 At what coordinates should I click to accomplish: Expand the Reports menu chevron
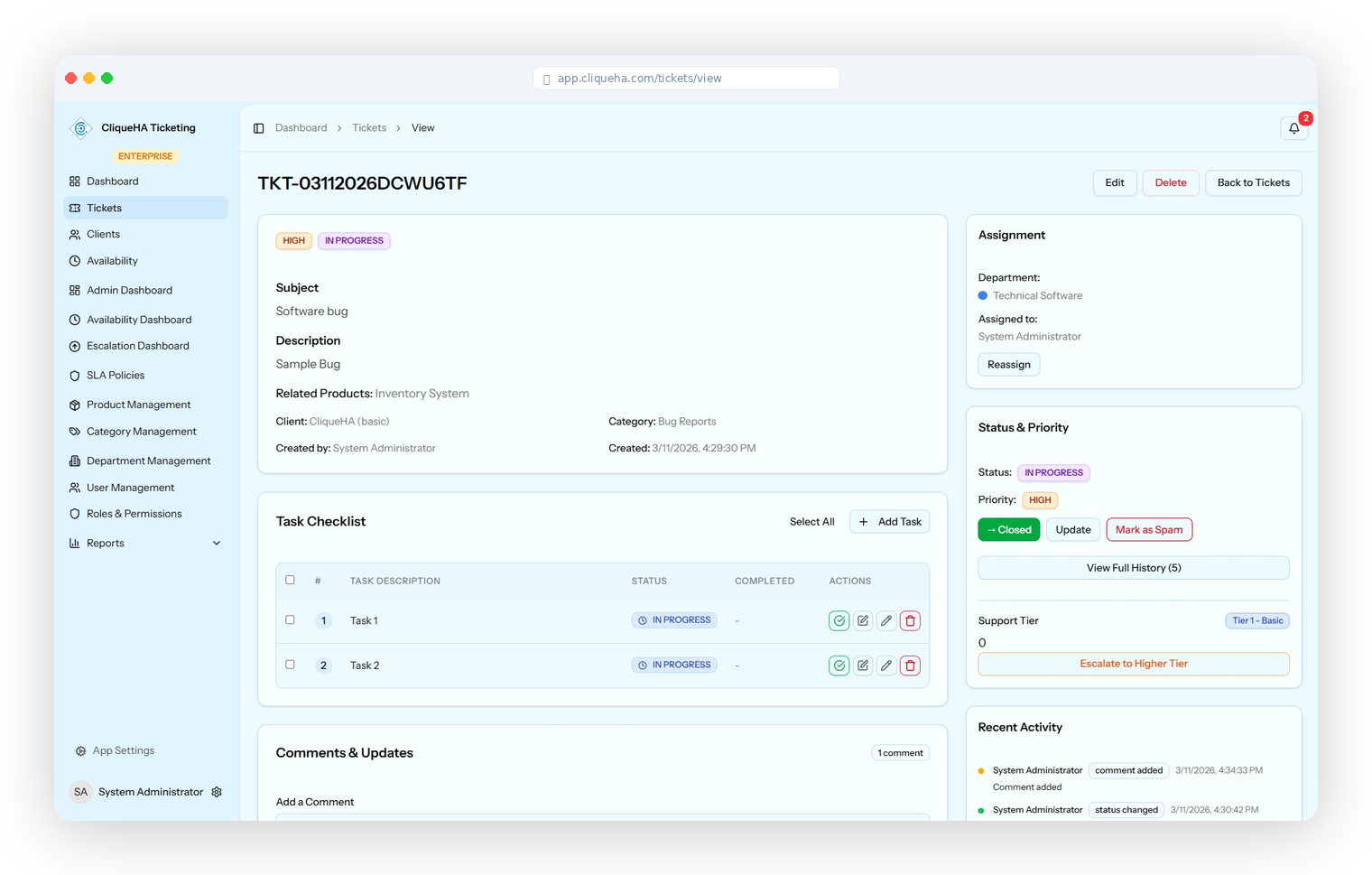[217, 544]
